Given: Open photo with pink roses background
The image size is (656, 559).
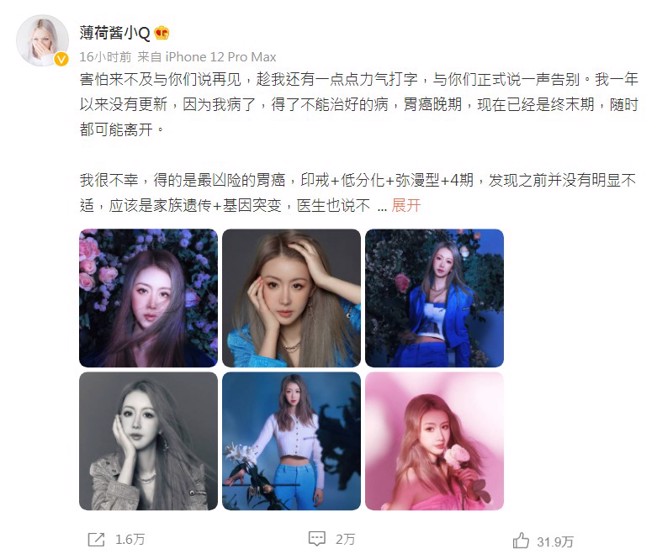Looking at the screenshot, I should point(149,298).
